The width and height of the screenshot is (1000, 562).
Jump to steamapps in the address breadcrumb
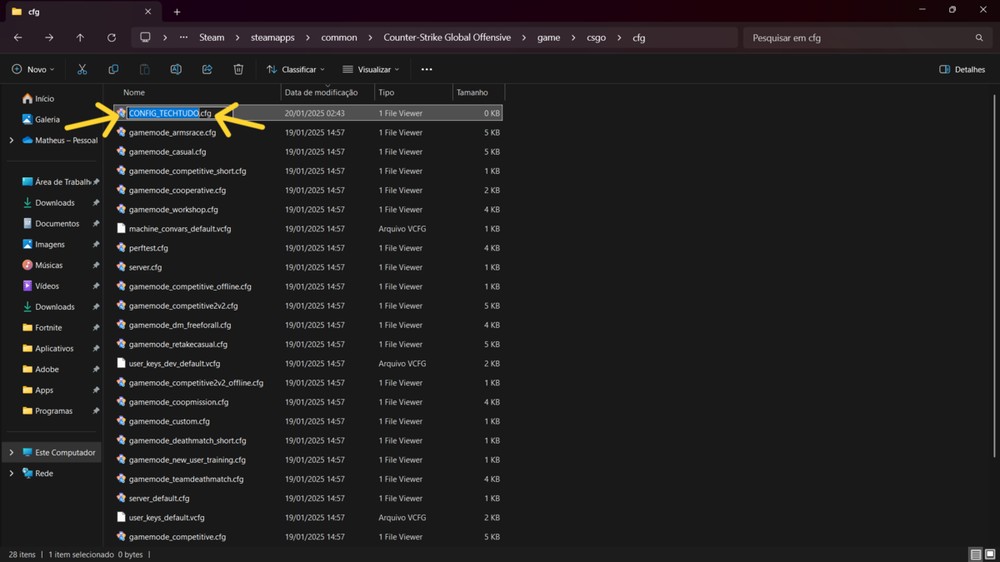click(275, 38)
